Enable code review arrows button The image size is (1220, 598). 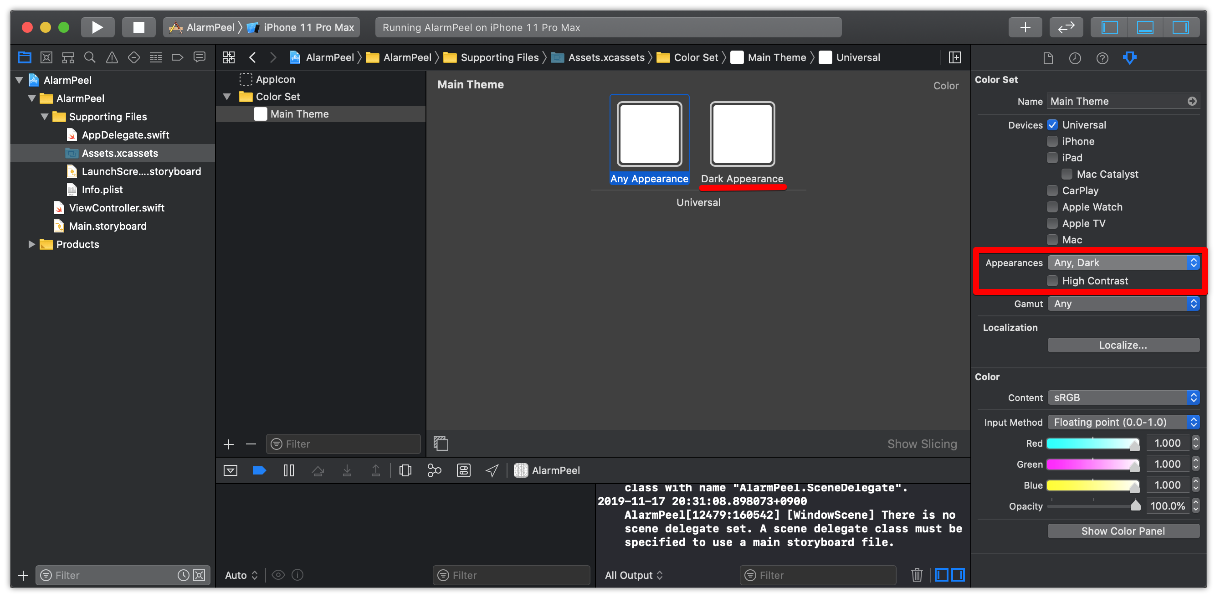pyautogui.click(x=1066, y=27)
